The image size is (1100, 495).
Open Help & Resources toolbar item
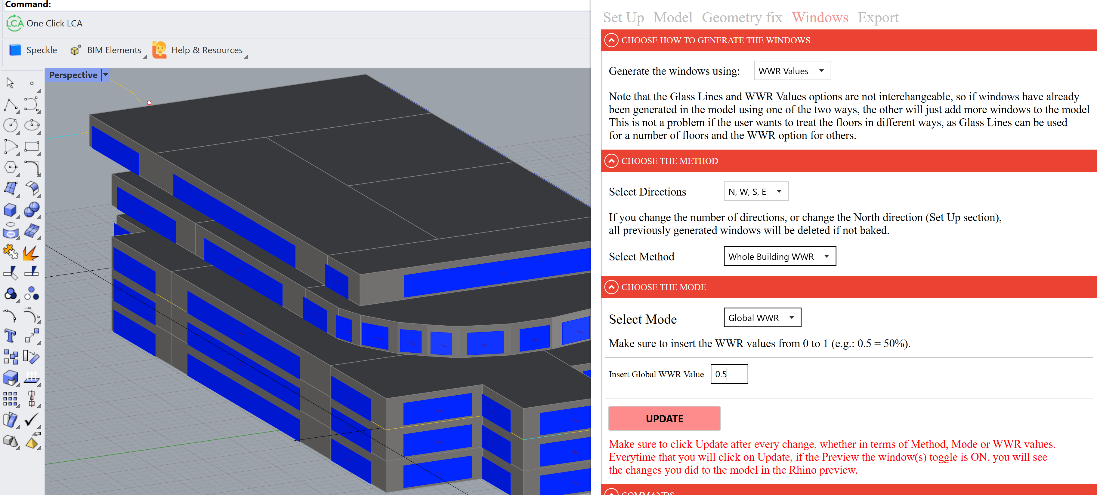click(197, 49)
